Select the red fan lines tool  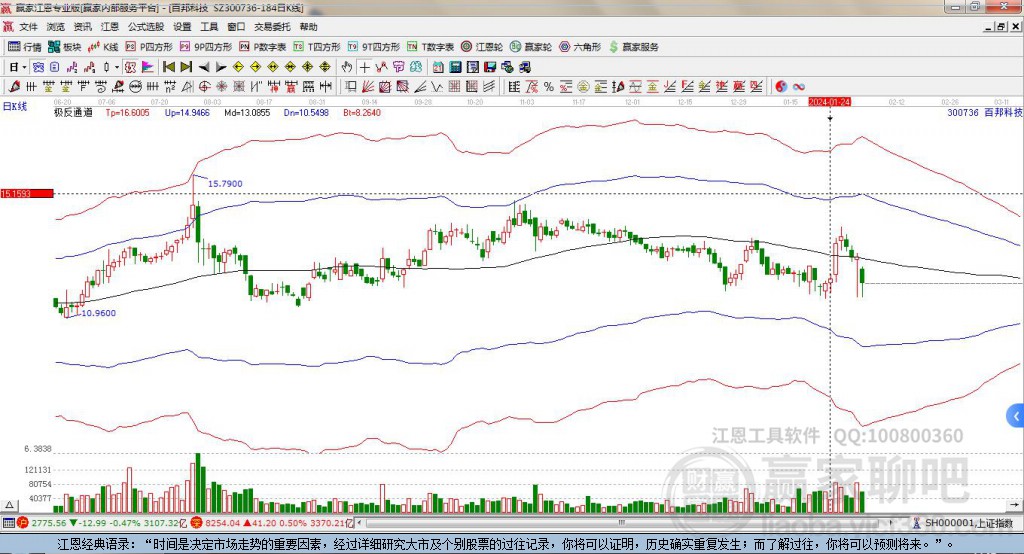click(368, 86)
